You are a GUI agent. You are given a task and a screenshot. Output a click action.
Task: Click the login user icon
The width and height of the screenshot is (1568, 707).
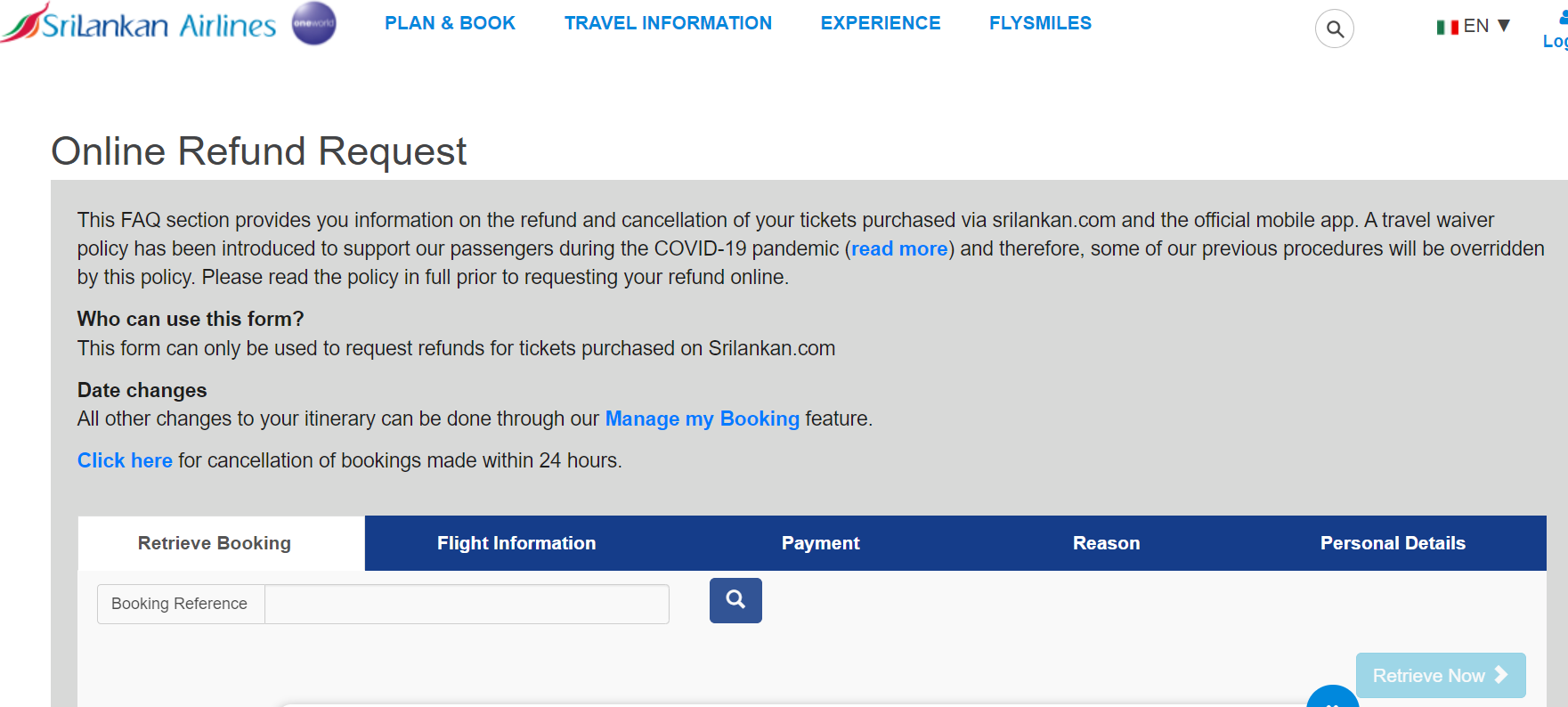click(1564, 18)
